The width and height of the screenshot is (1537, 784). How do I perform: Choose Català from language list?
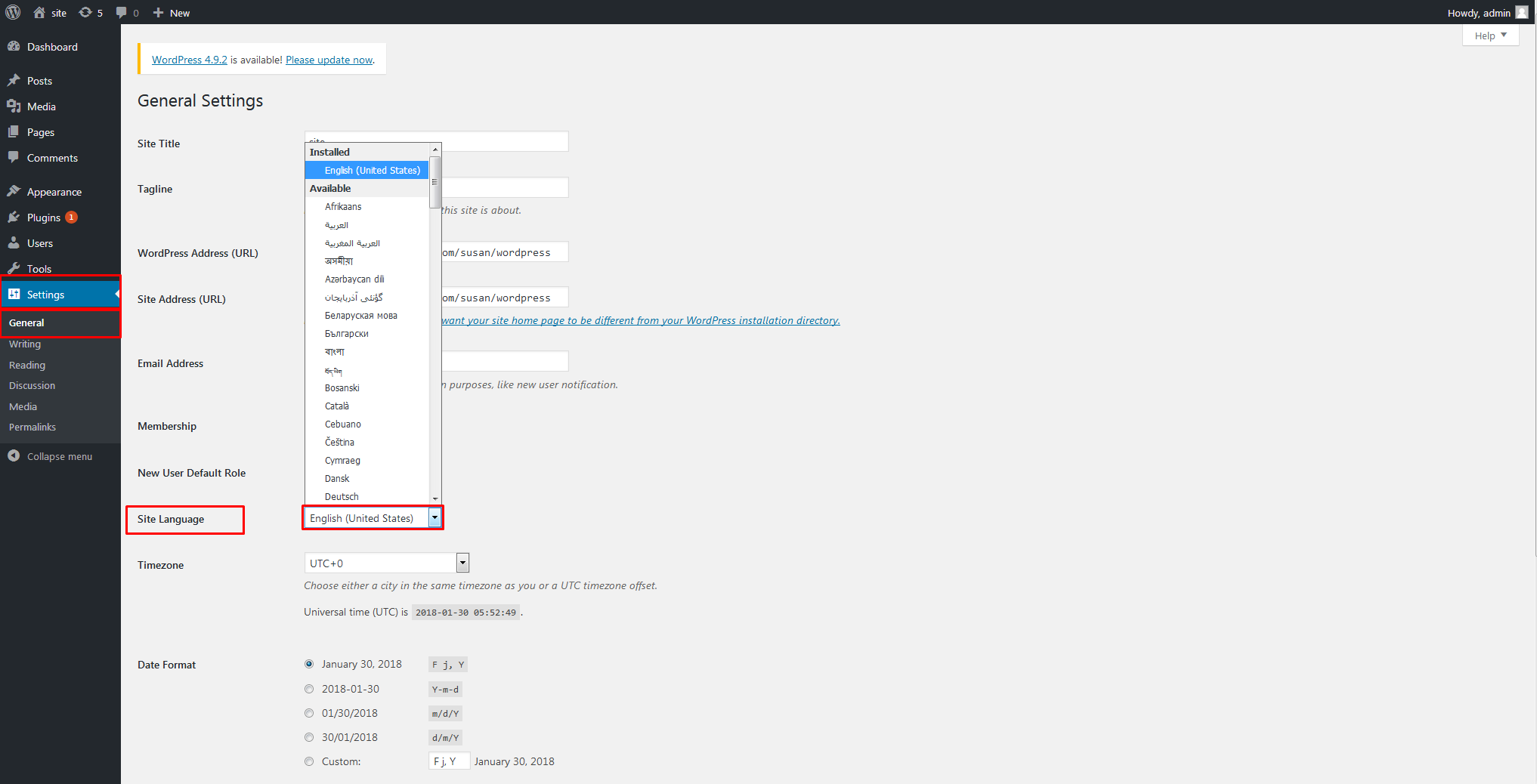click(x=367, y=406)
